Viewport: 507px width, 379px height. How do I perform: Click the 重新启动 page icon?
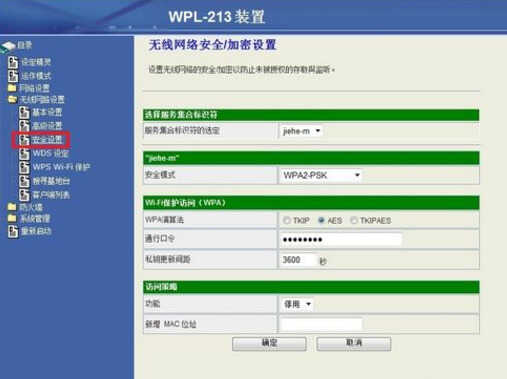point(13,231)
